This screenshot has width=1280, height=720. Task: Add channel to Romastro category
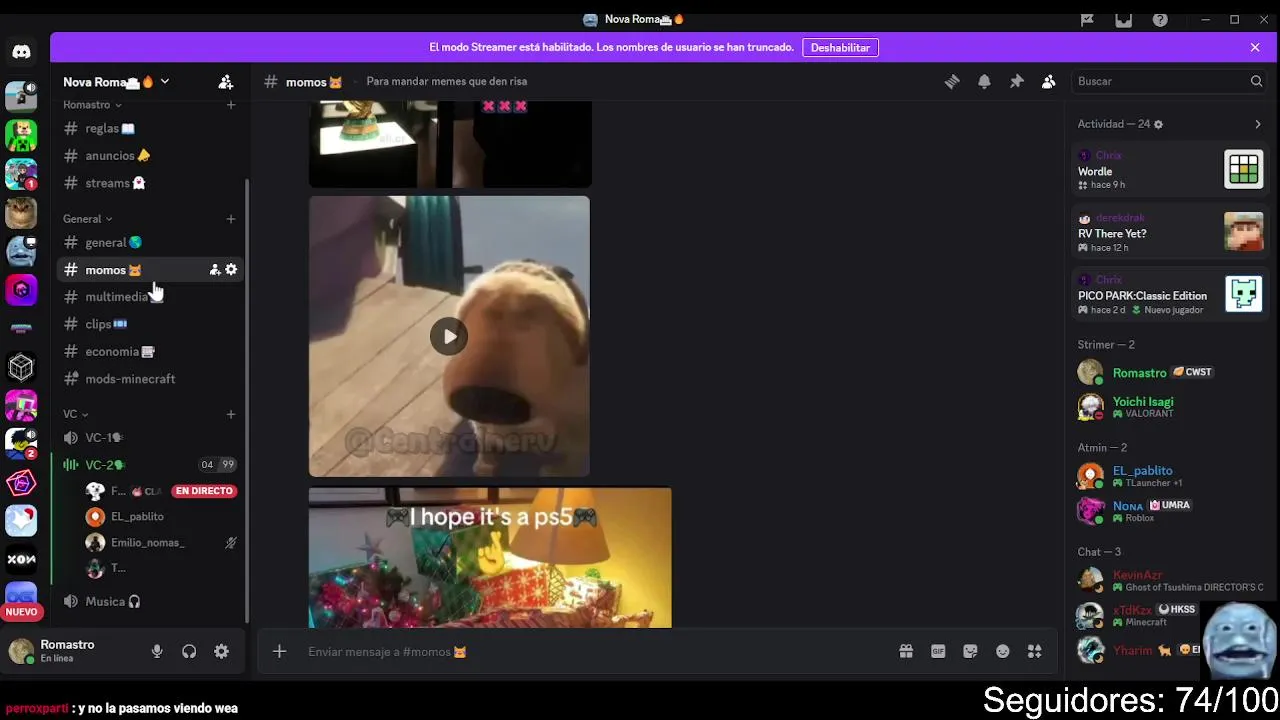(231, 105)
